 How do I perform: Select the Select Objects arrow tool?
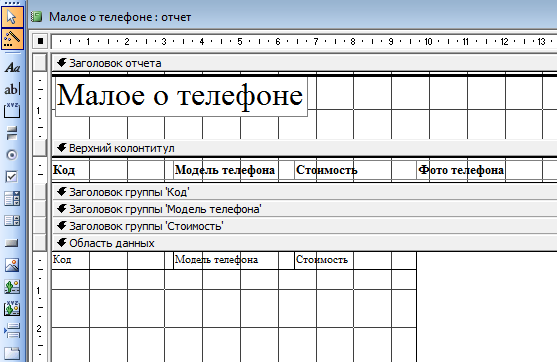[x=12, y=17]
